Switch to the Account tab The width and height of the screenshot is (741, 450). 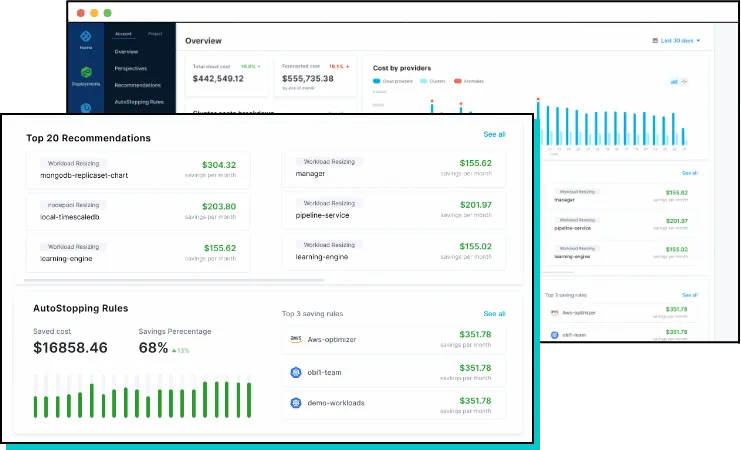pos(123,34)
